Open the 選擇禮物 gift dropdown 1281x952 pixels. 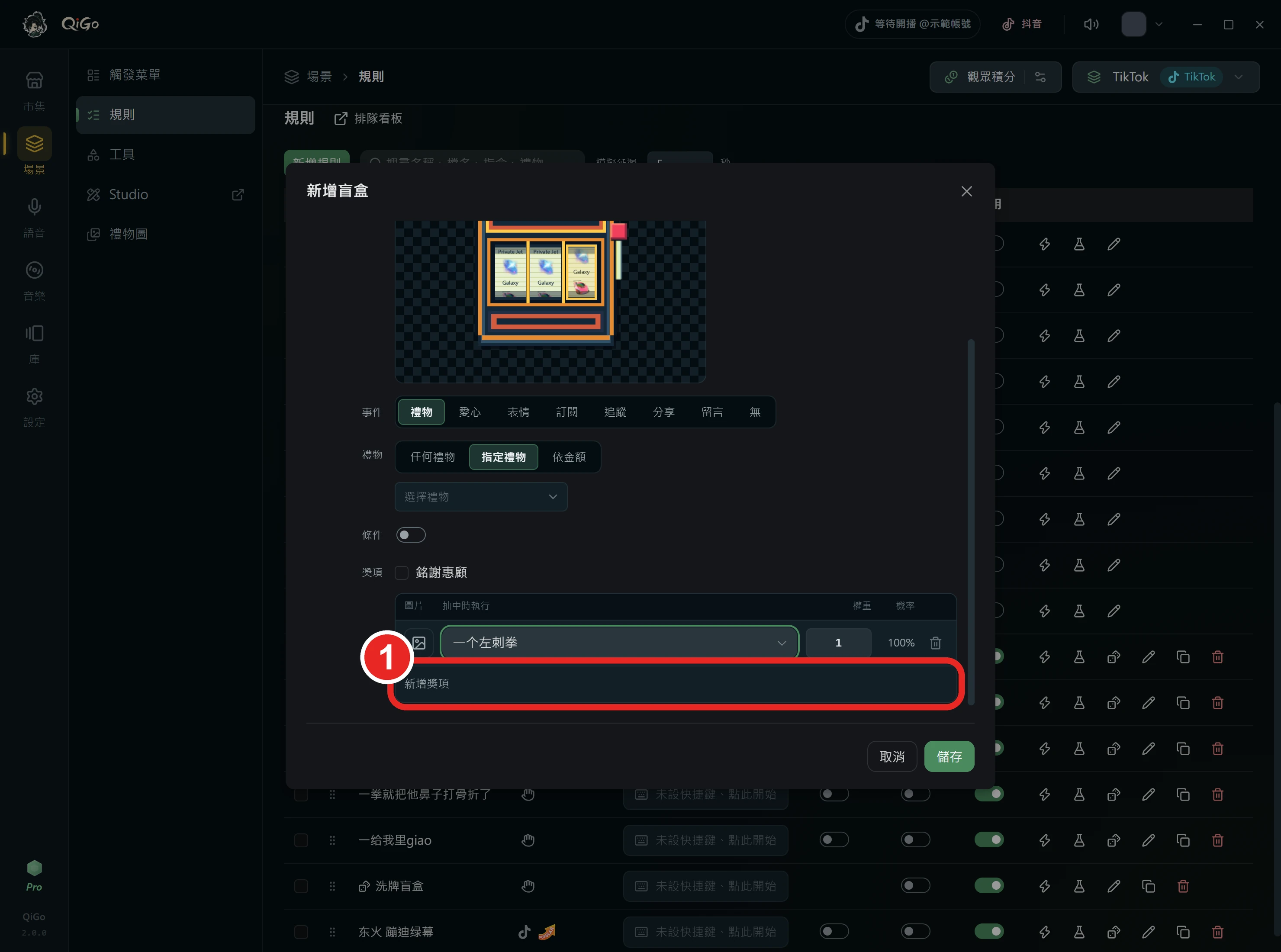pos(480,497)
